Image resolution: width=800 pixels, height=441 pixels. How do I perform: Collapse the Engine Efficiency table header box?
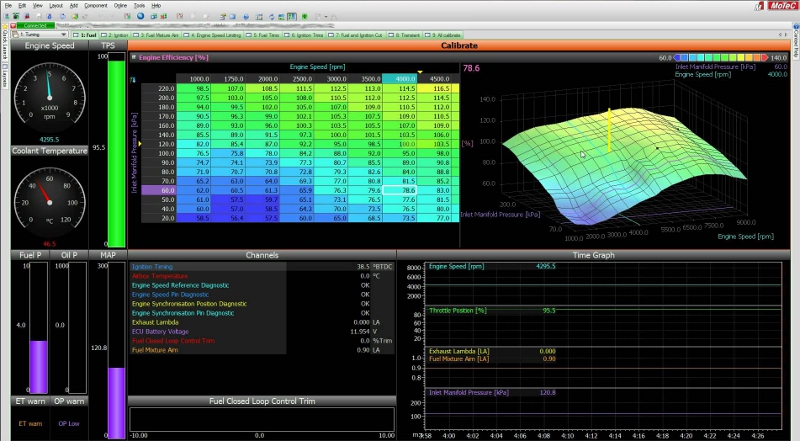134,58
